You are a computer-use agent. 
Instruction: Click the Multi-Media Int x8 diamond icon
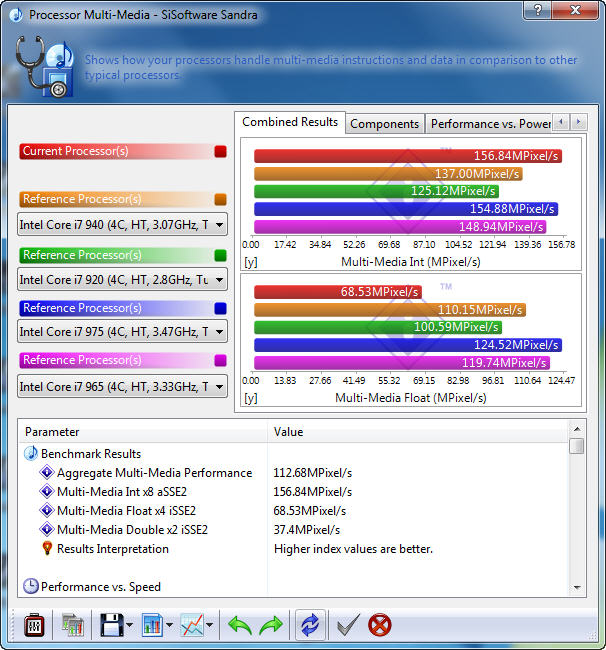(47, 491)
